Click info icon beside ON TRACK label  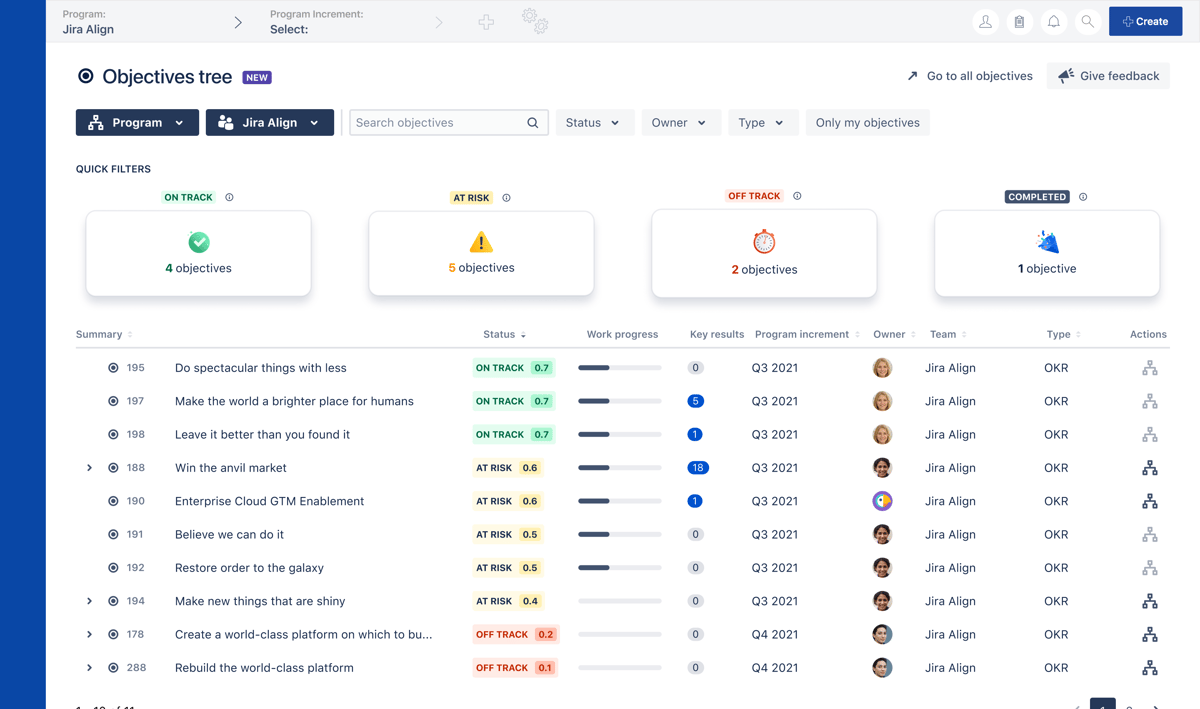point(229,197)
